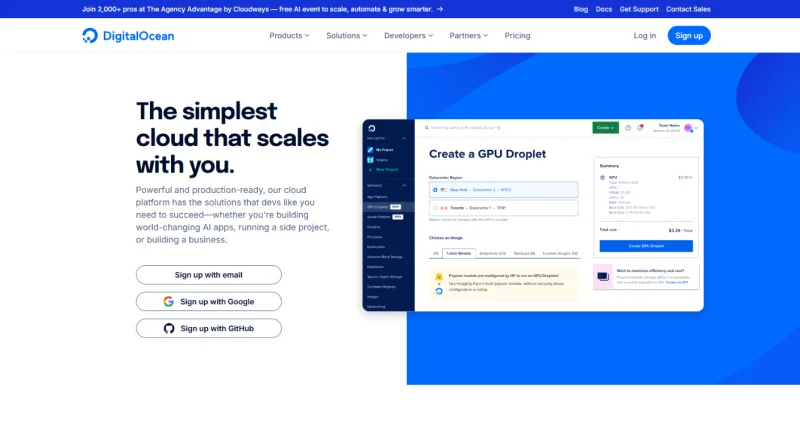Click New Project in mockup sidebar
This screenshot has height=436, width=800.
[387, 169]
